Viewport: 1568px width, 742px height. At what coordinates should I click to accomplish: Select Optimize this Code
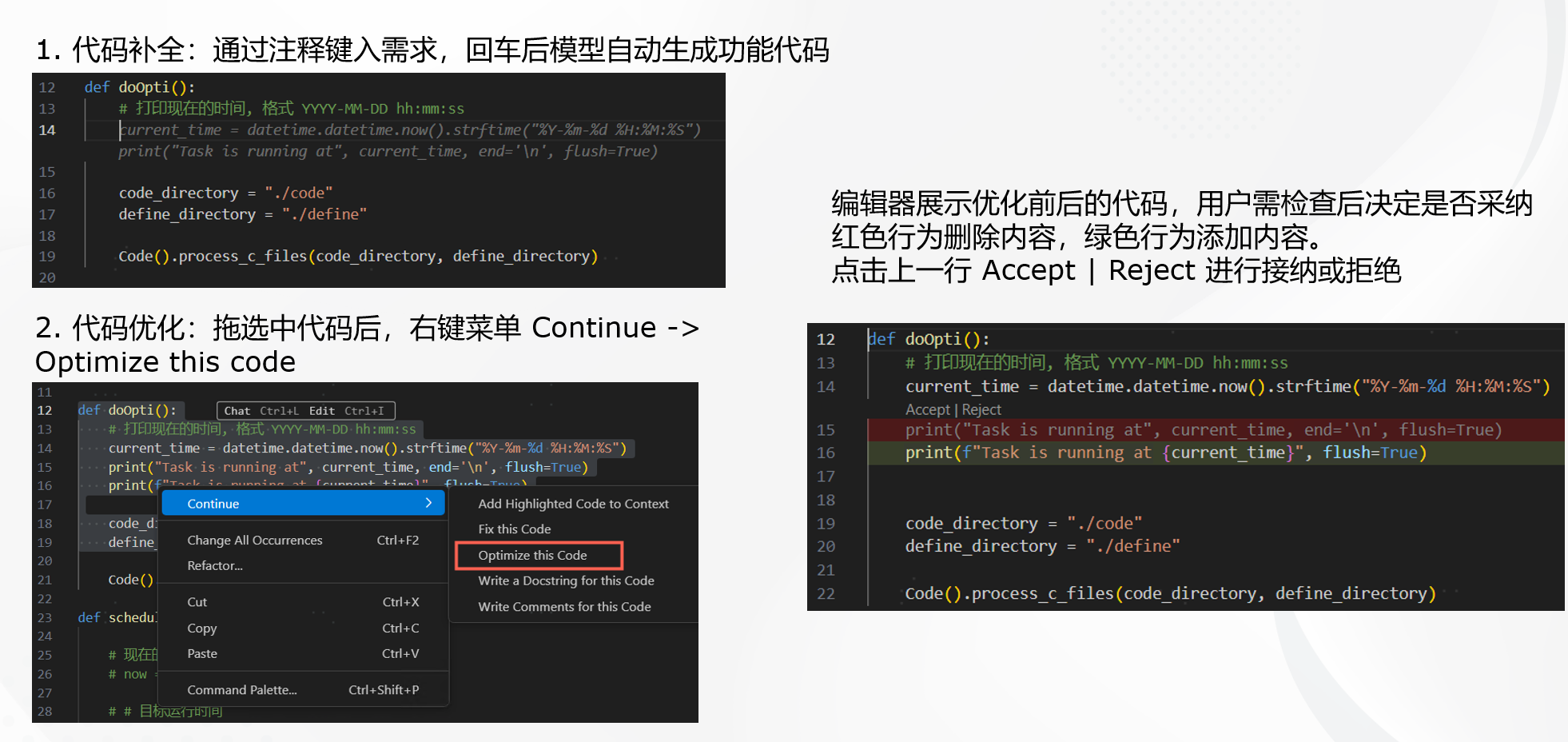tap(532, 555)
